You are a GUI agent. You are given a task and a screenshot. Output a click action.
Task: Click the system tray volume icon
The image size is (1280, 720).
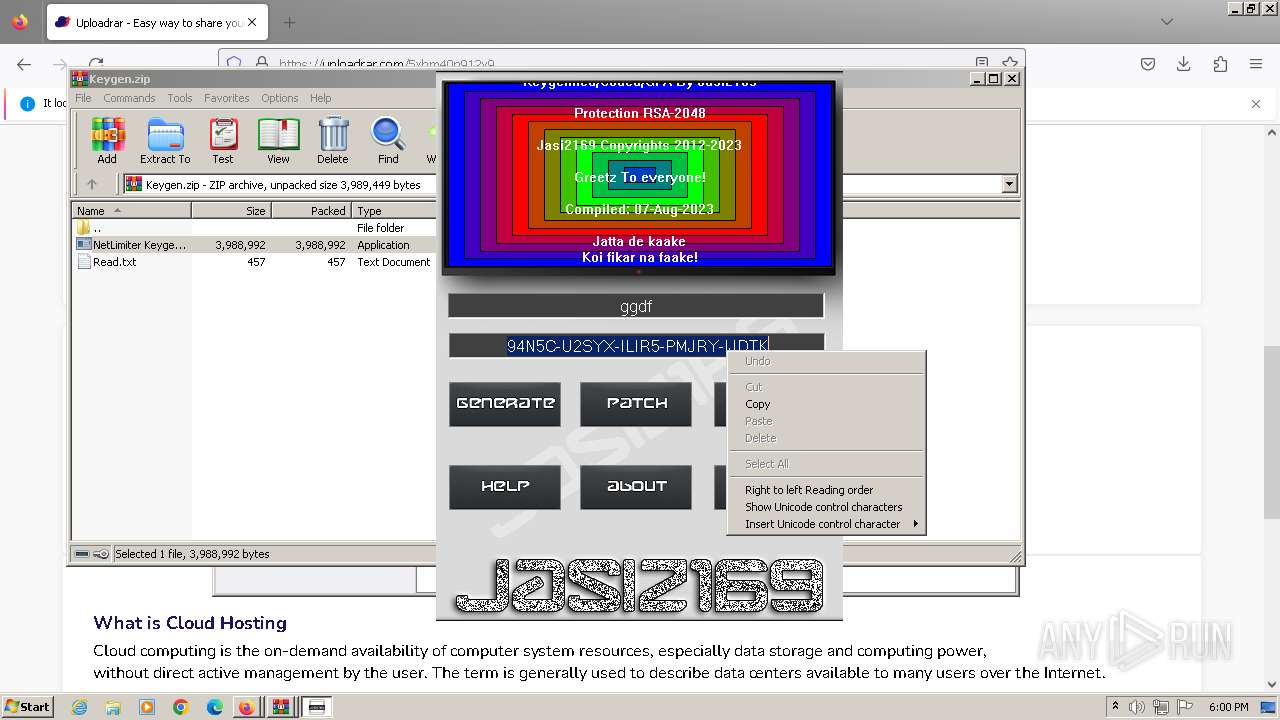1137,707
